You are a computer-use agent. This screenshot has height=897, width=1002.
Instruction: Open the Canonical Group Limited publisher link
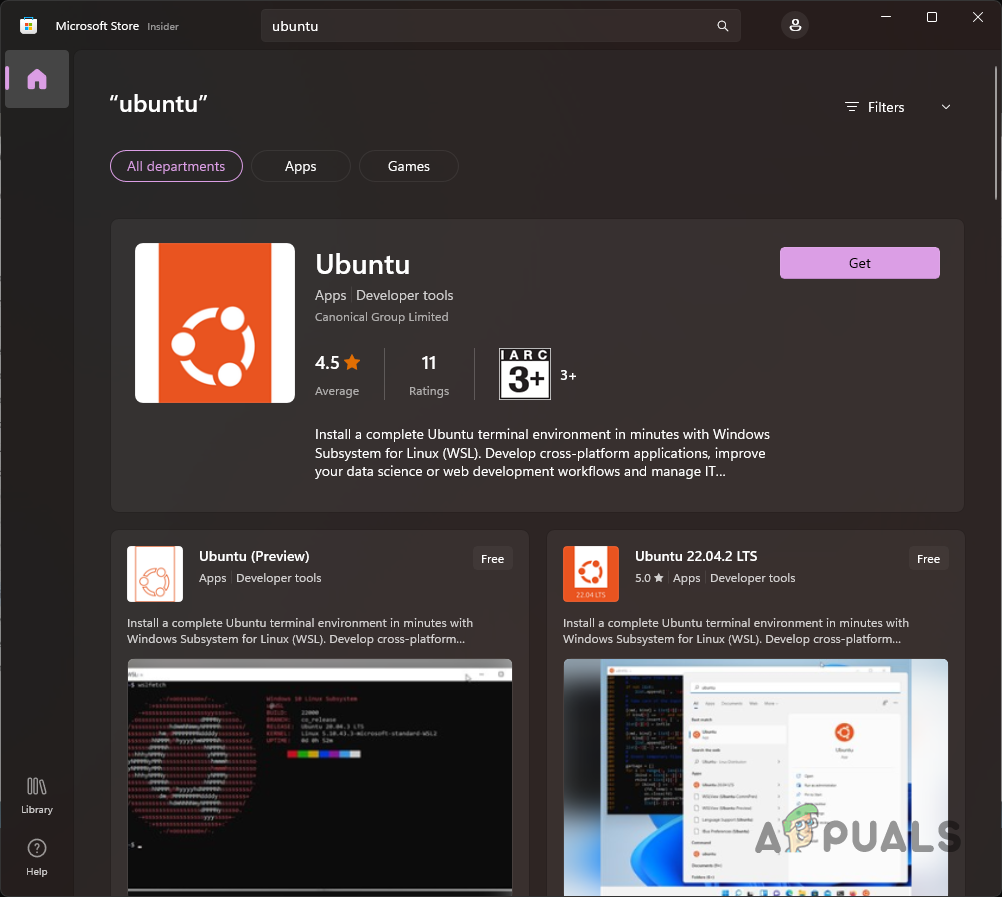[381, 316]
